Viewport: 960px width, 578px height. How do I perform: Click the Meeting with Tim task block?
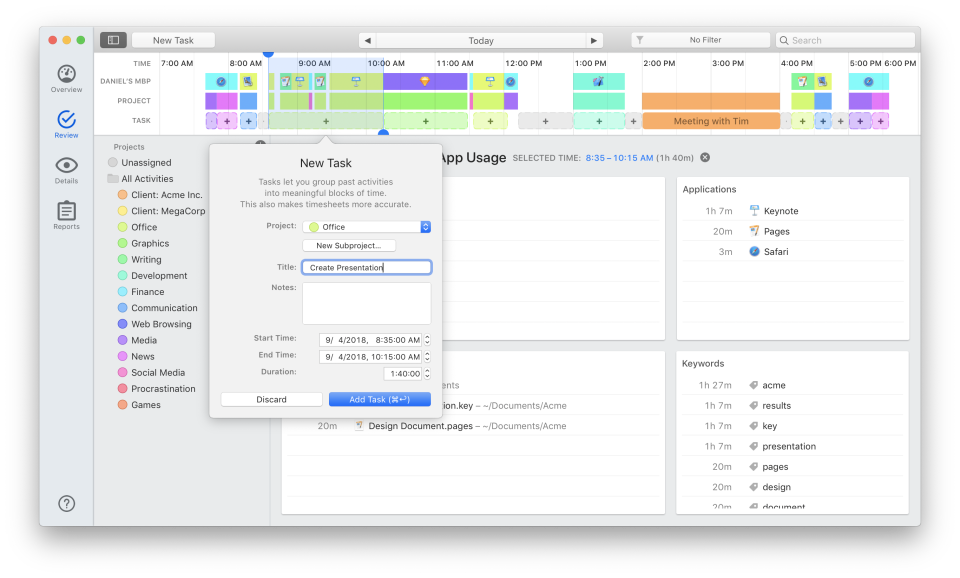pos(711,121)
